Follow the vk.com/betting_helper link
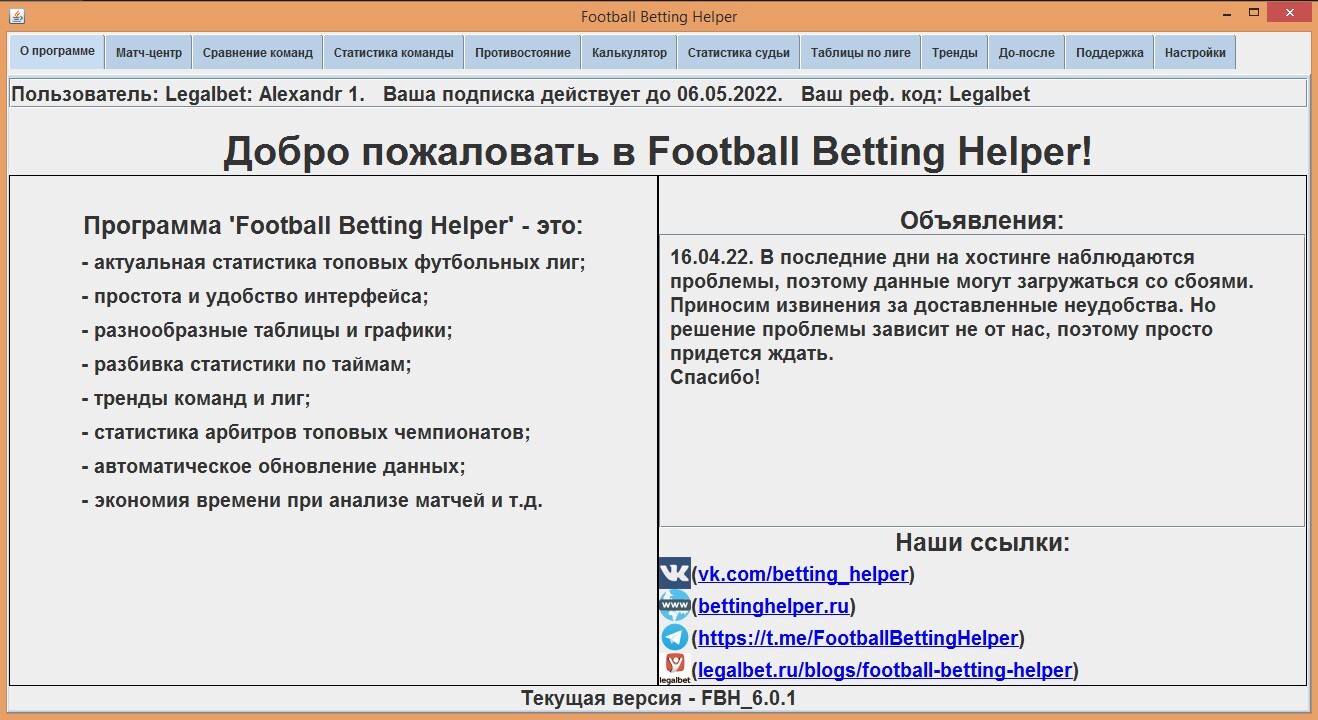Screen dimensions: 1318x720 coord(803,574)
